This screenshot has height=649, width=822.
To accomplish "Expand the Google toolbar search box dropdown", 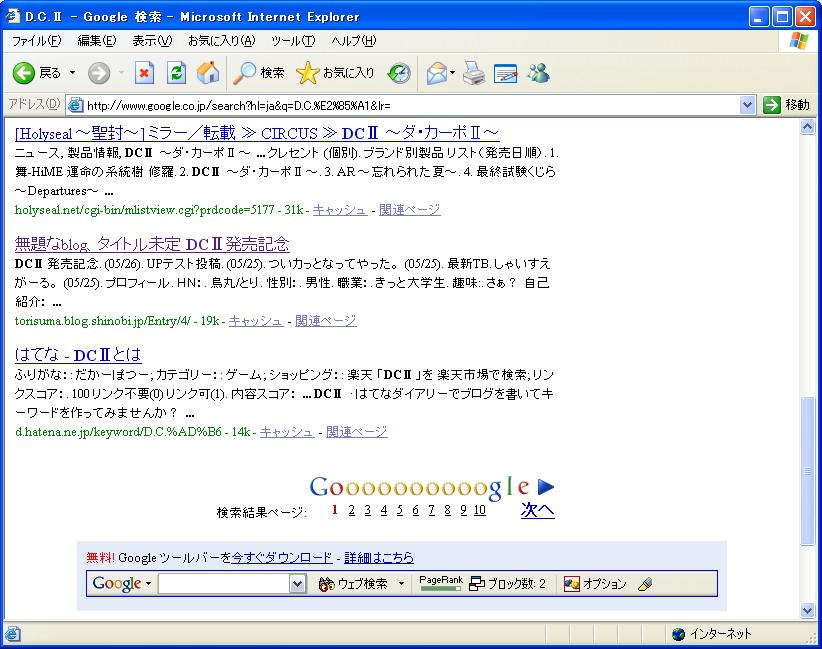I will (x=298, y=584).
